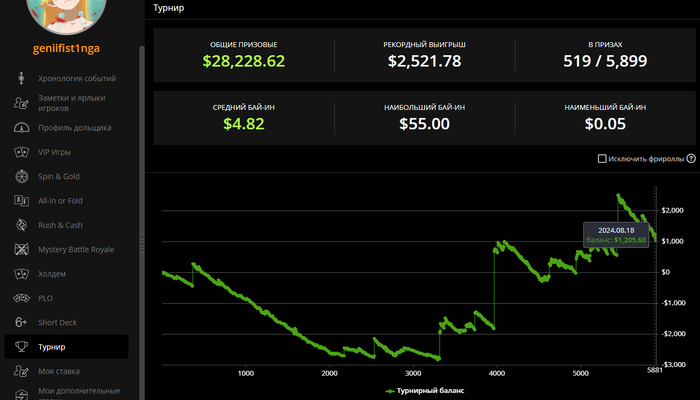Enable the Исключить фрироллы checkbox
This screenshot has width=700, height=400.
(602, 158)
